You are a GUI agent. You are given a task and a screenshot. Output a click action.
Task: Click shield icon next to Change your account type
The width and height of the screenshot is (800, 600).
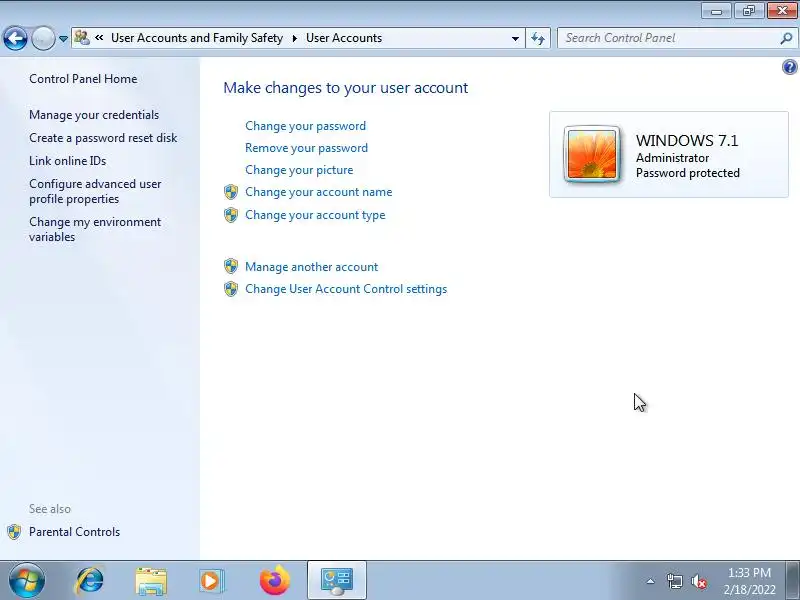pos(231,215)
